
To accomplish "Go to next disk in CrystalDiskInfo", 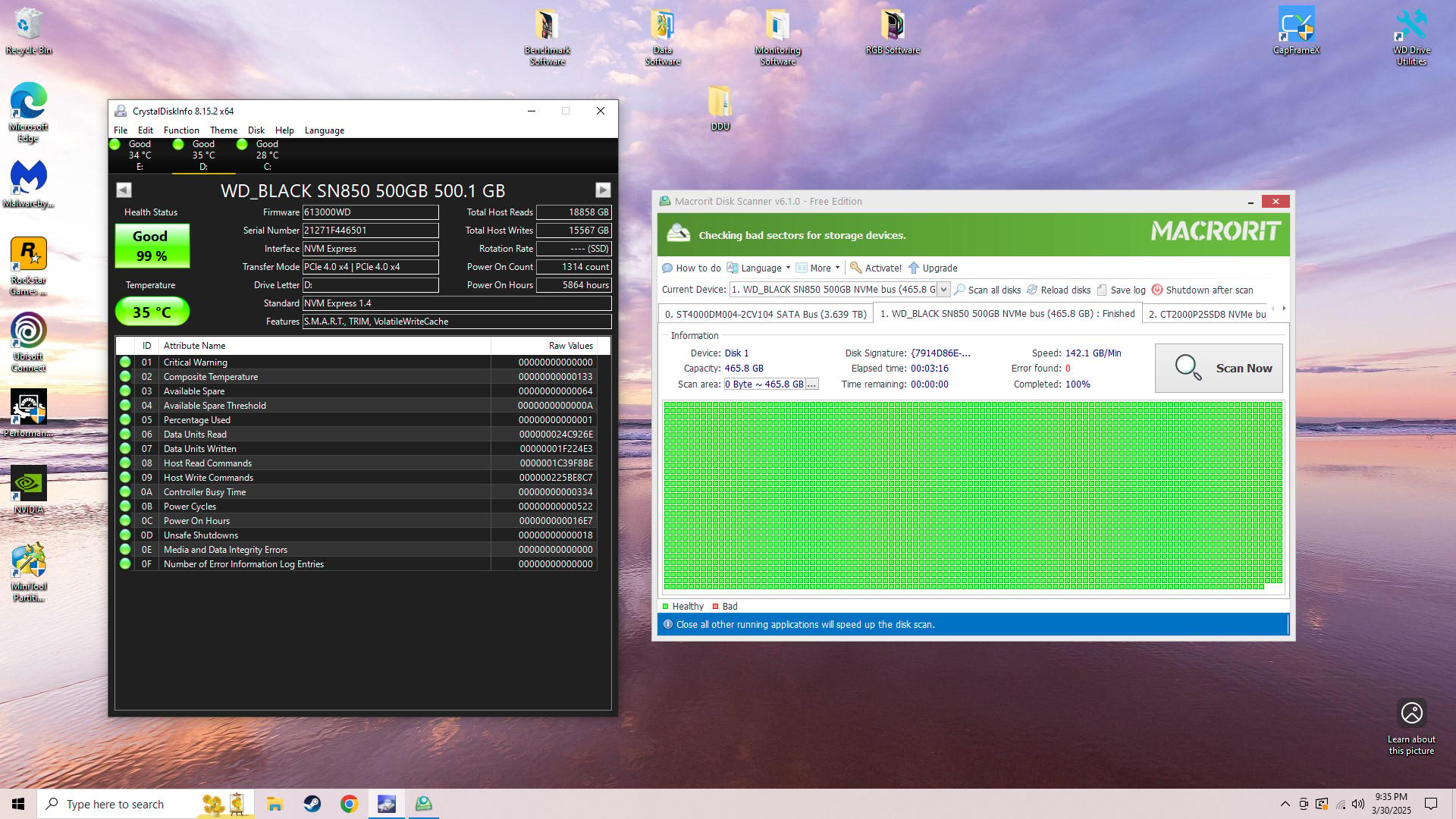I will (603, 190).
